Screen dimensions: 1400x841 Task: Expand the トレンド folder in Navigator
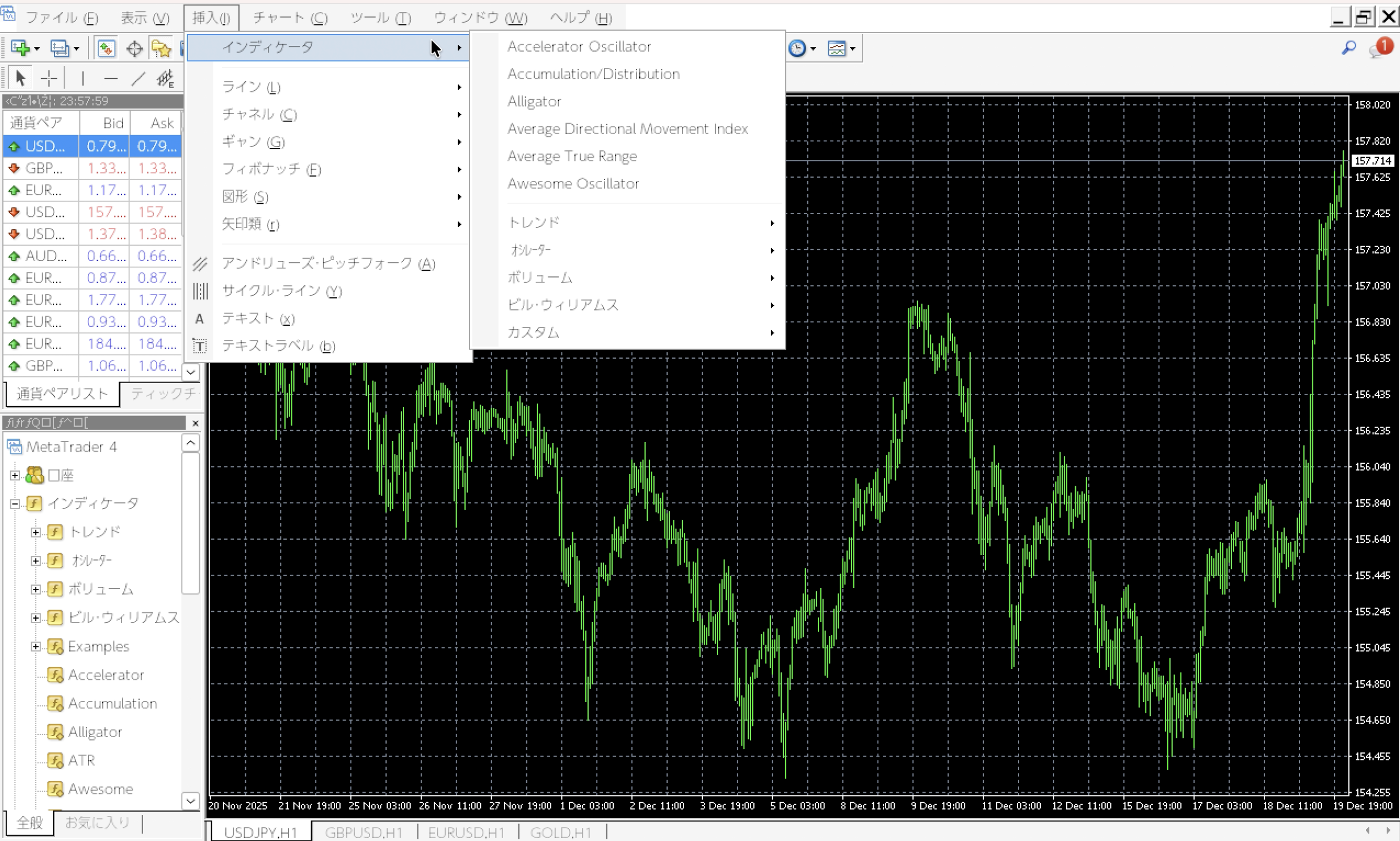coord(36,532)
